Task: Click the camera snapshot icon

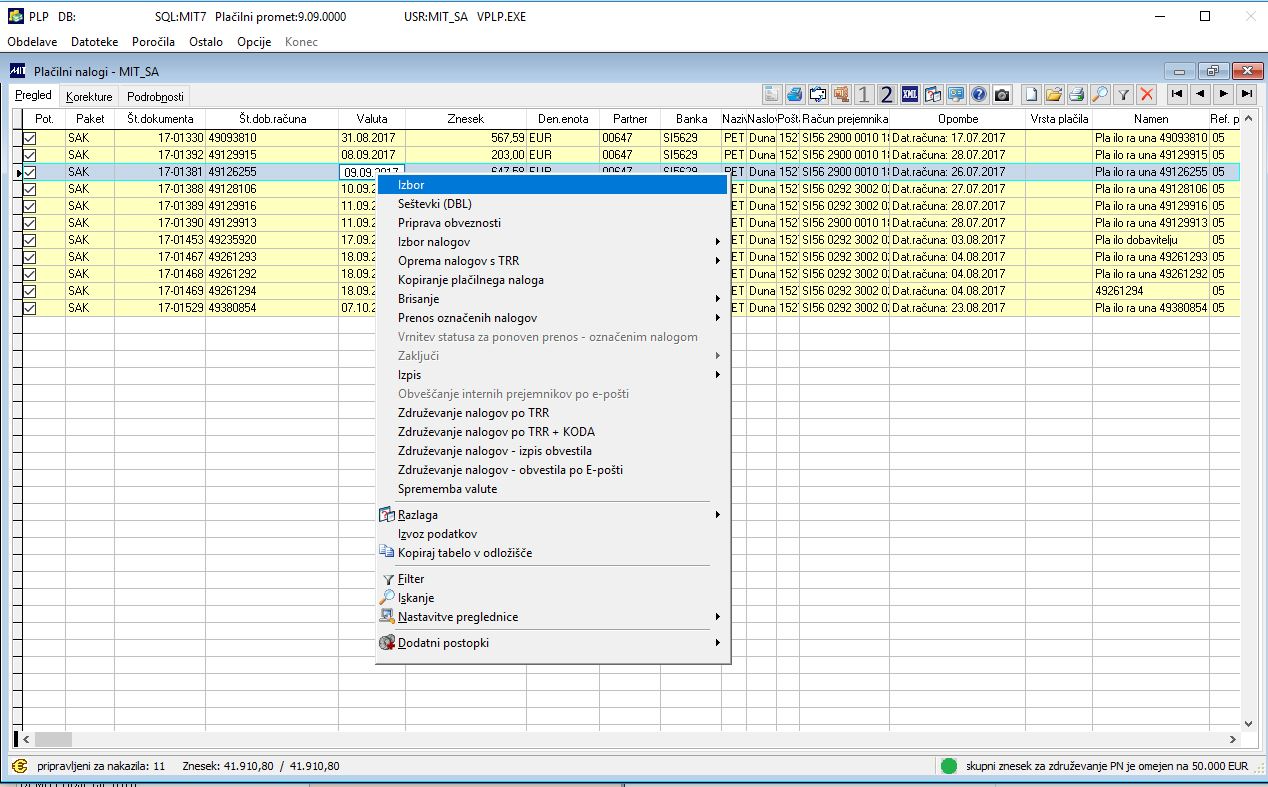Action: (1002, 95)
